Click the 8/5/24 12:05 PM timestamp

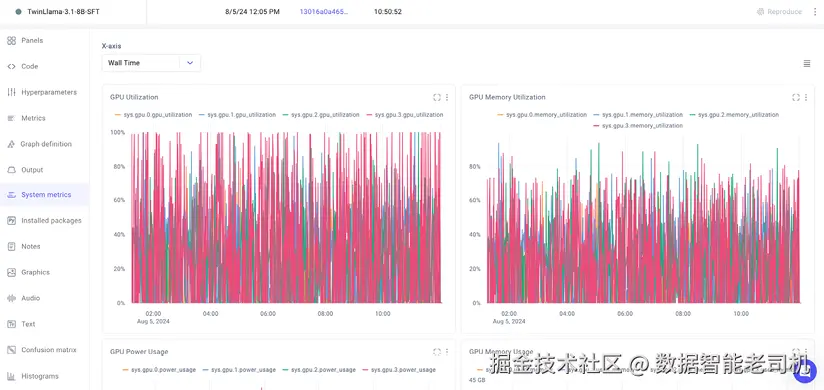(252, 12)
